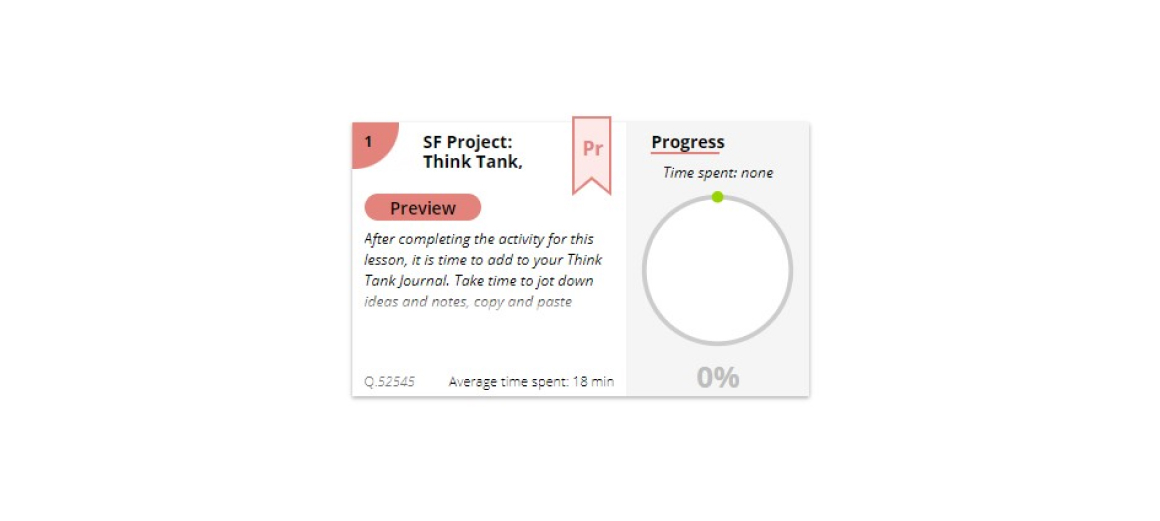The image size is (1160, 521).
Task: Click the faded 'ideas and notes, copy and paste' line
Action: coord(468,301)
